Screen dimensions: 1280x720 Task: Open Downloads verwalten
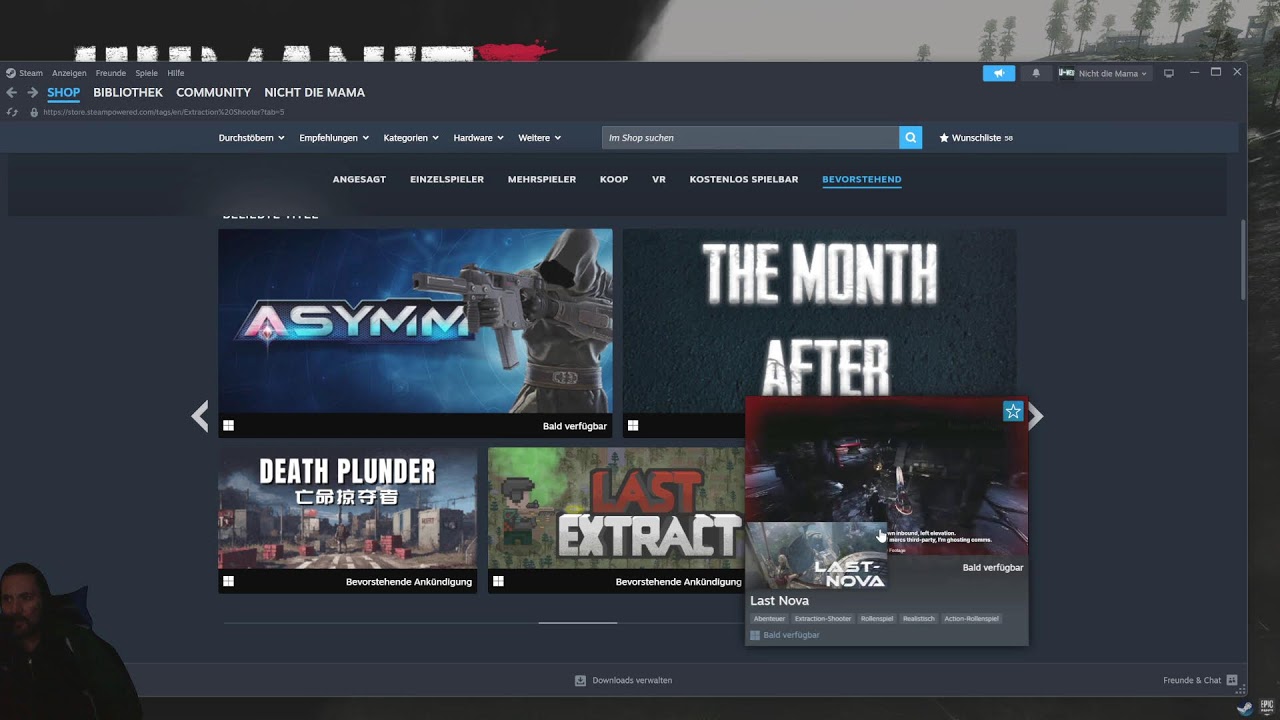tap(632, 680)
